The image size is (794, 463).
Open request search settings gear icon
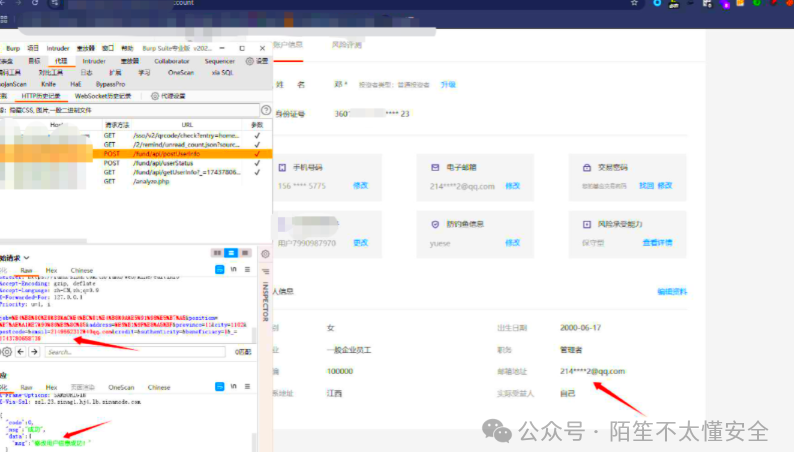pos(7,352)
